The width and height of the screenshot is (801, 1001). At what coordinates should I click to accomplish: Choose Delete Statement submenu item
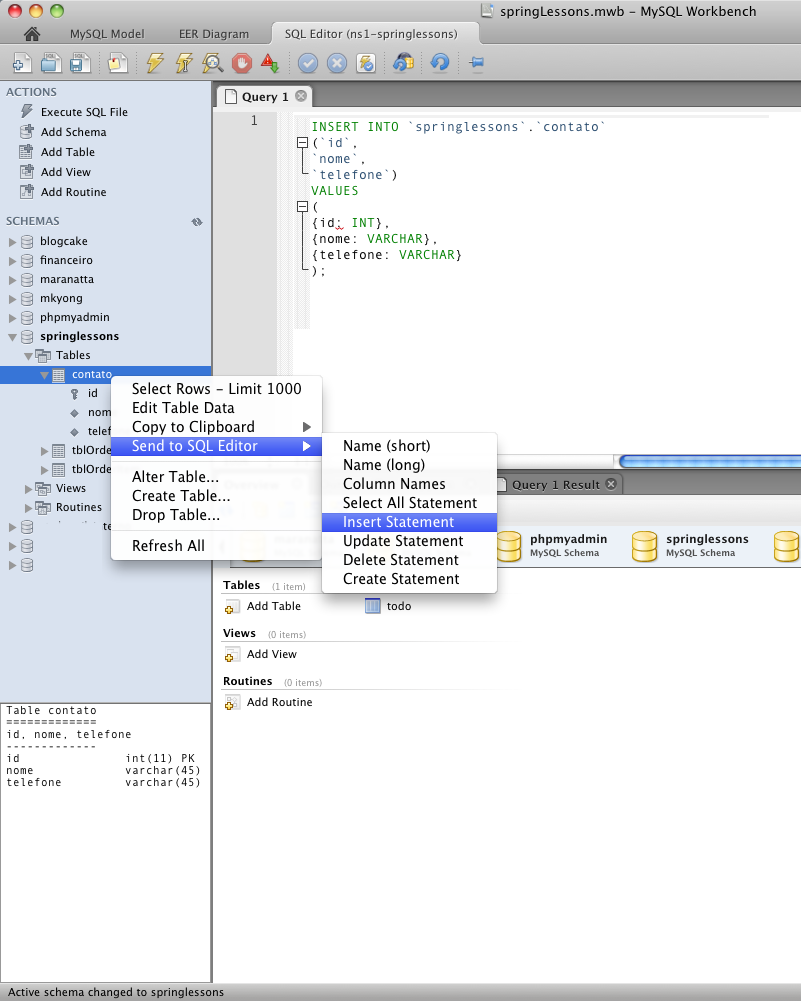coord(409,560)
